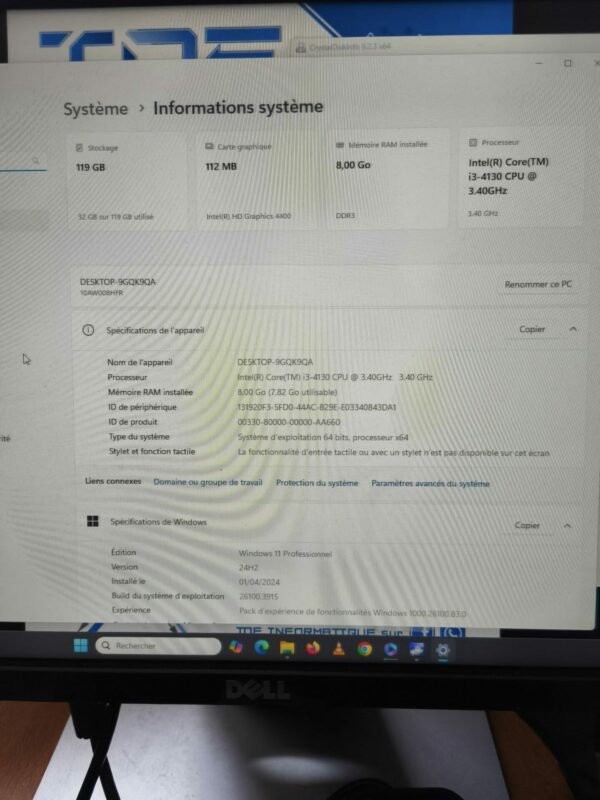The image size is (600, 800).
Task: Click the ID de produit value 00330-80000-00000-AA660
Action: [289, 422]
